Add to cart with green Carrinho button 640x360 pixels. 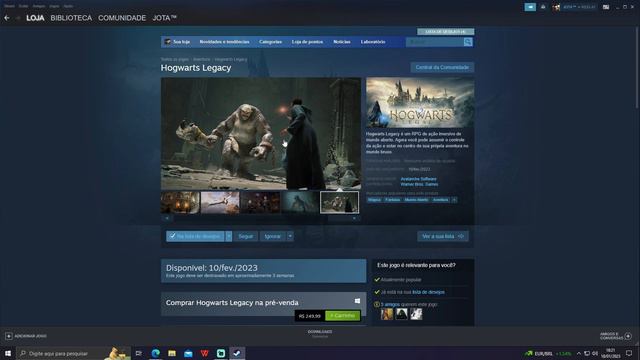pos(343,316)
